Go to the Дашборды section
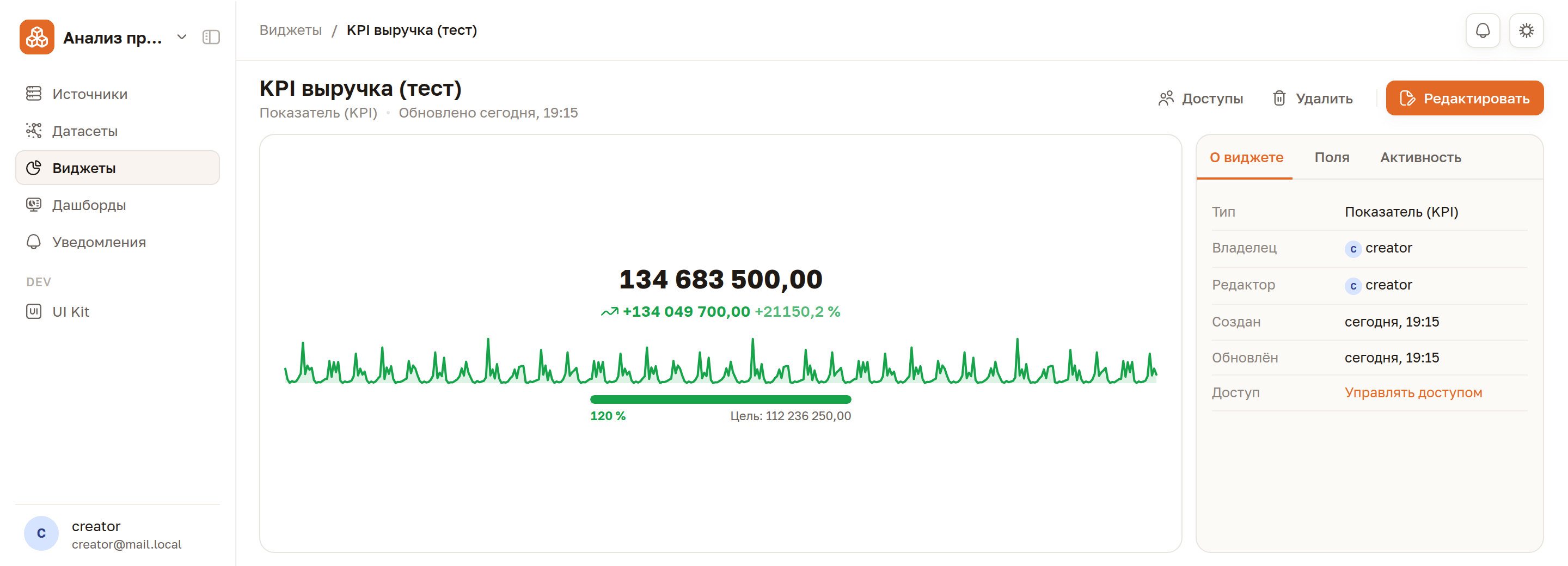 (118, 205)
